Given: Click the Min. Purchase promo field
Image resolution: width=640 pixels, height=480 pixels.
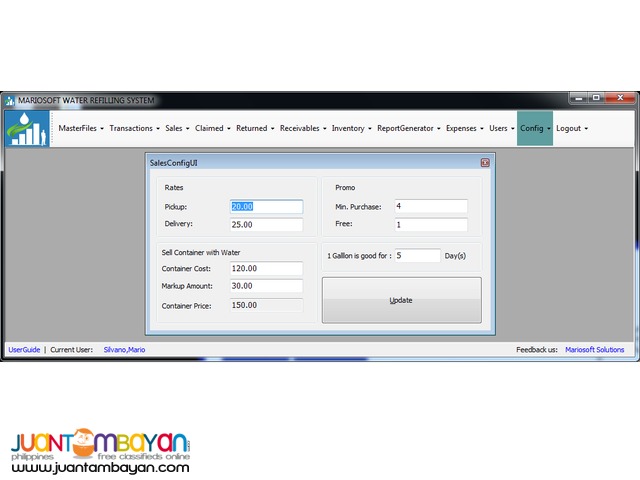Looking at the screenshot, I should (431, 206).
